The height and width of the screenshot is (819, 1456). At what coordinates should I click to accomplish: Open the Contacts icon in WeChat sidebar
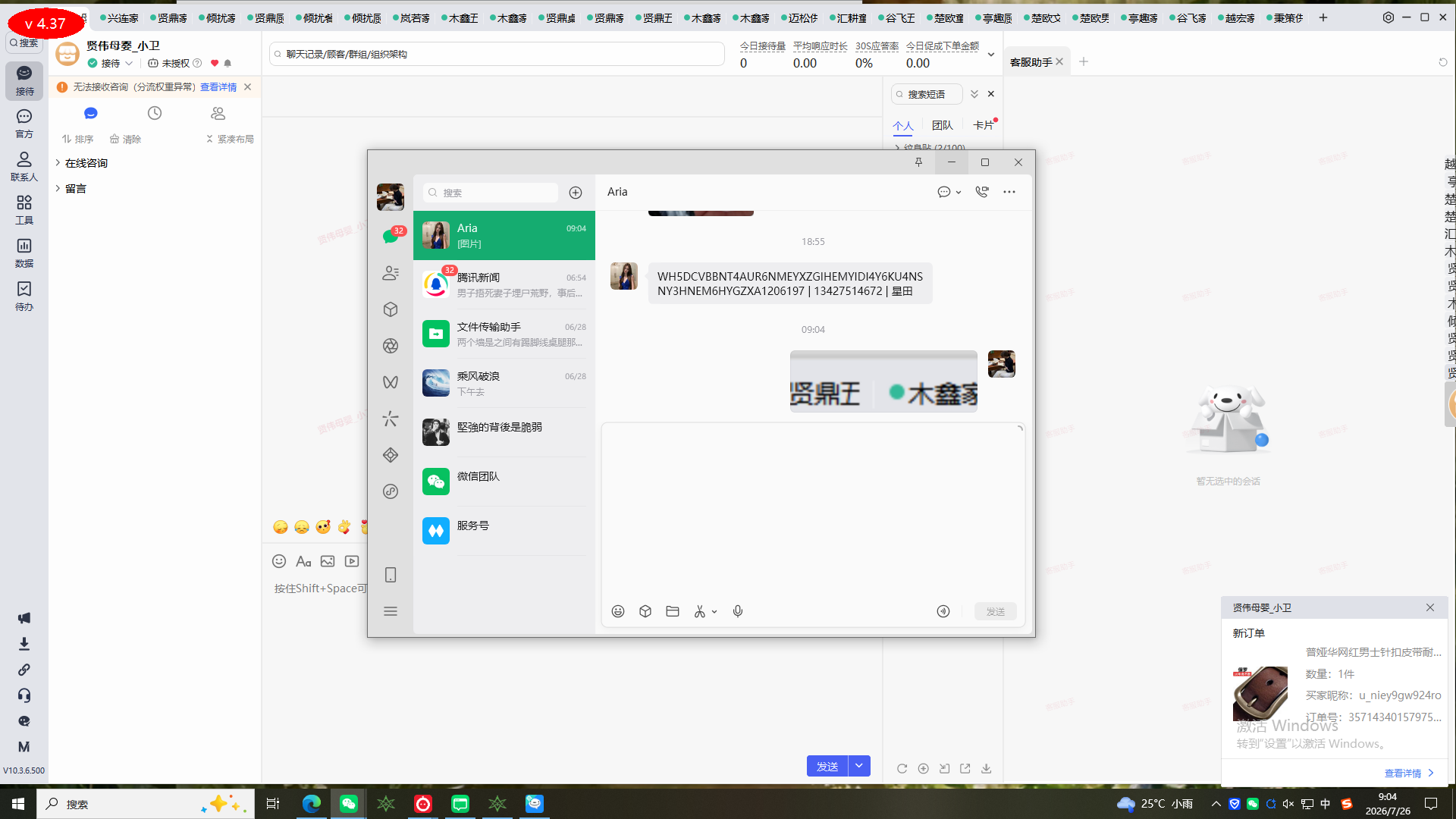[x=391, y=273]
